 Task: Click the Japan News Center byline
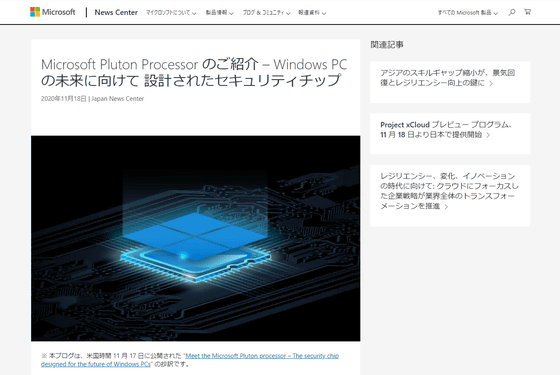[118, 99]
